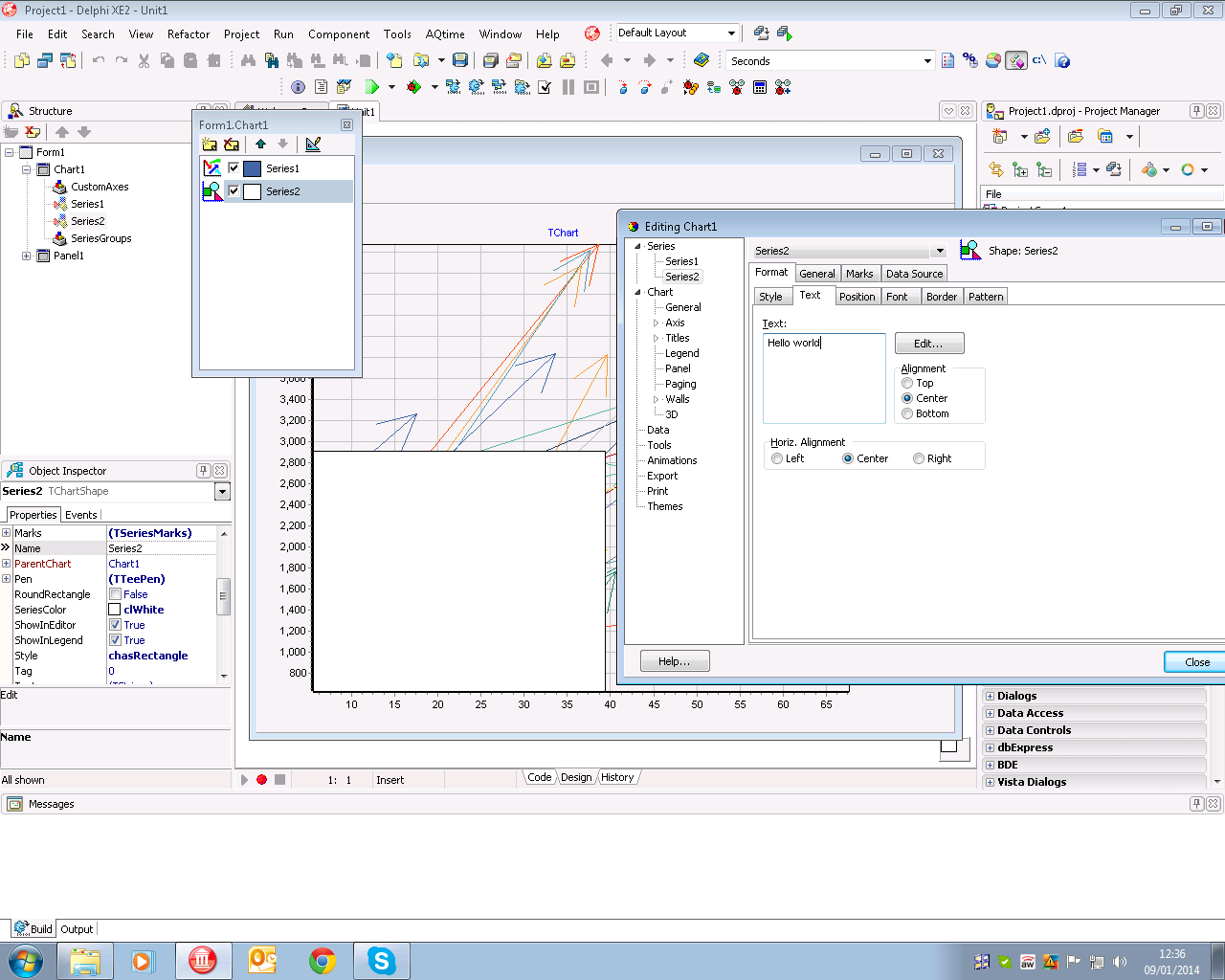Image resolution: width=1225 pixels, height=980 pixels.
Task: Open Skype from the Windows taskbar
Action: [x=382, y=961]
